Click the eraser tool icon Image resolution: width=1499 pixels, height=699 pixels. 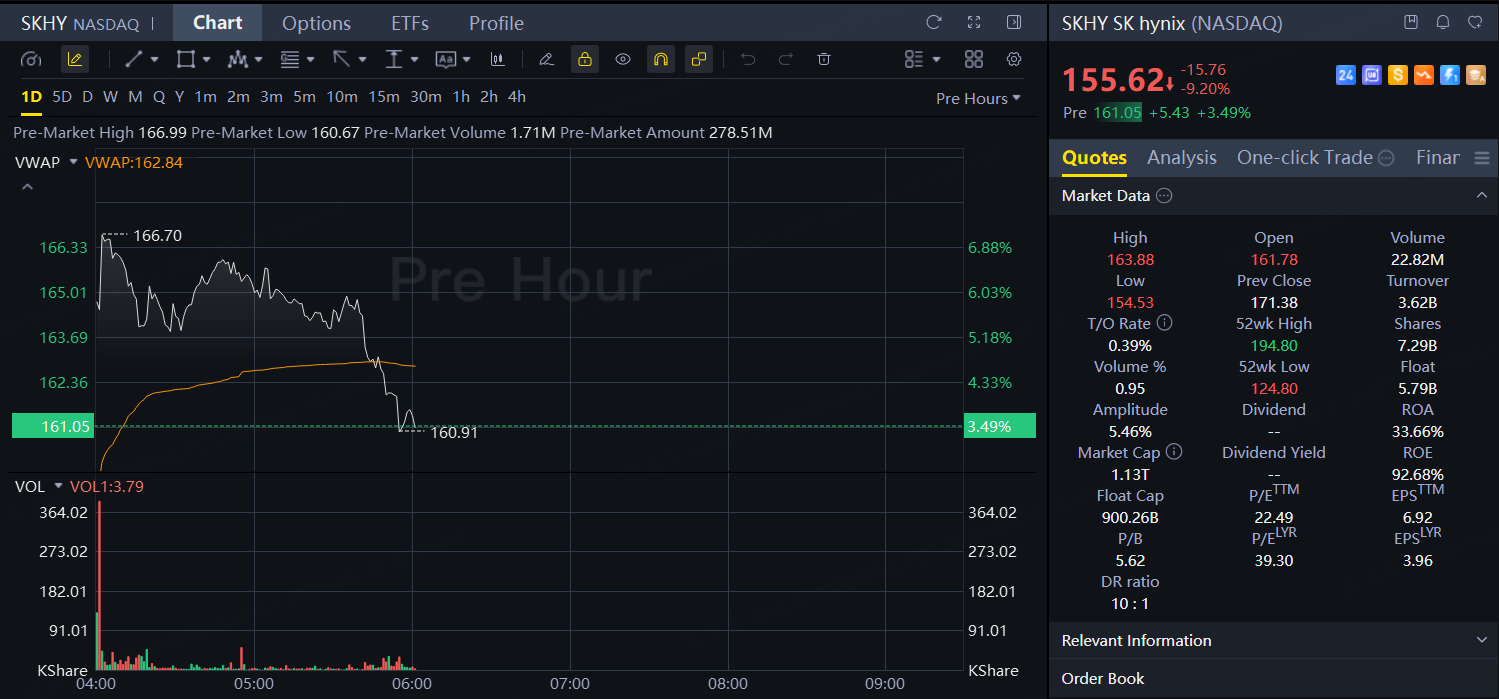pyautogui.click(x=546, y=59)
